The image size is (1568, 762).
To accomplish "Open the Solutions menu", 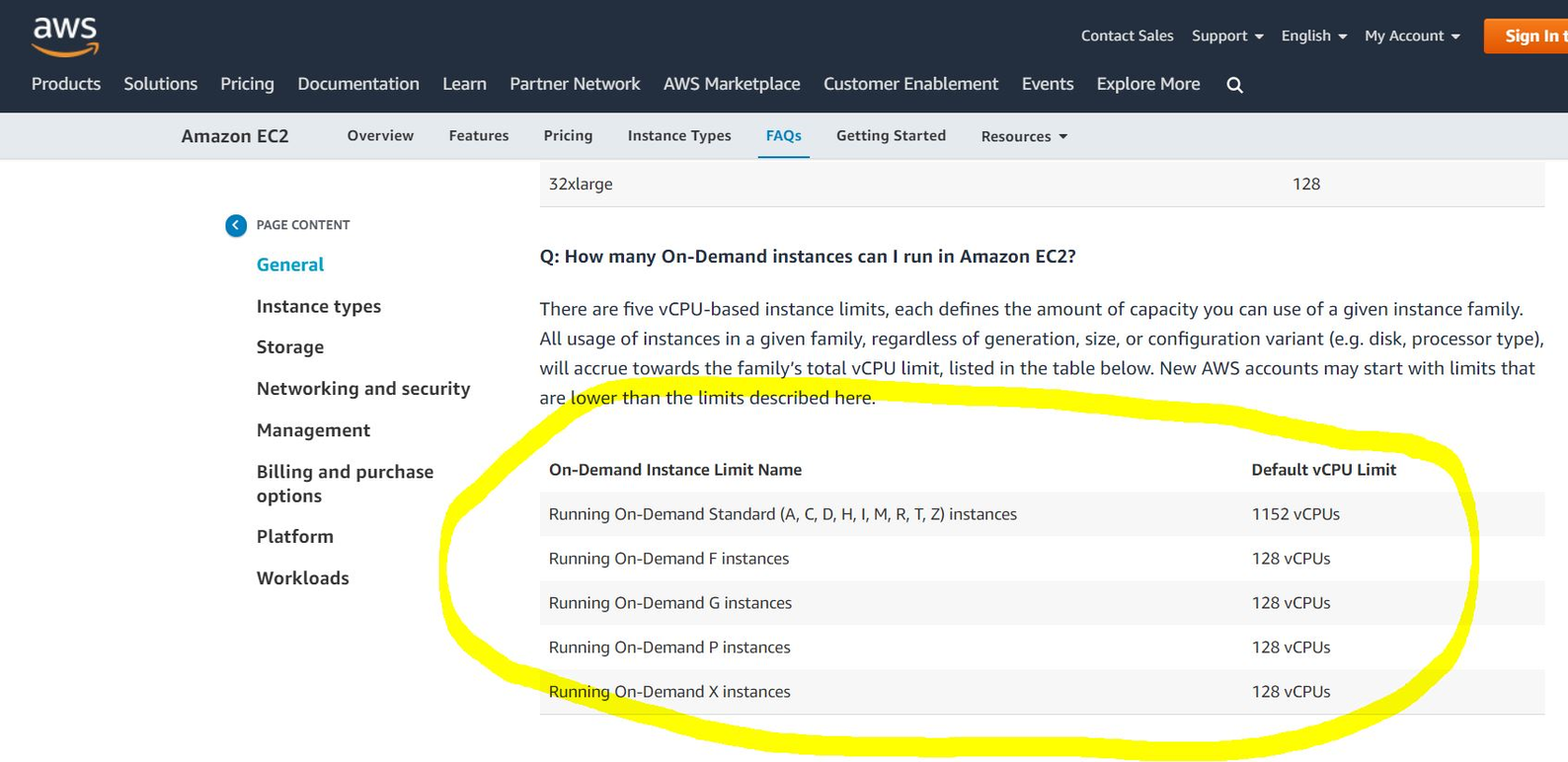I will 161,84.
